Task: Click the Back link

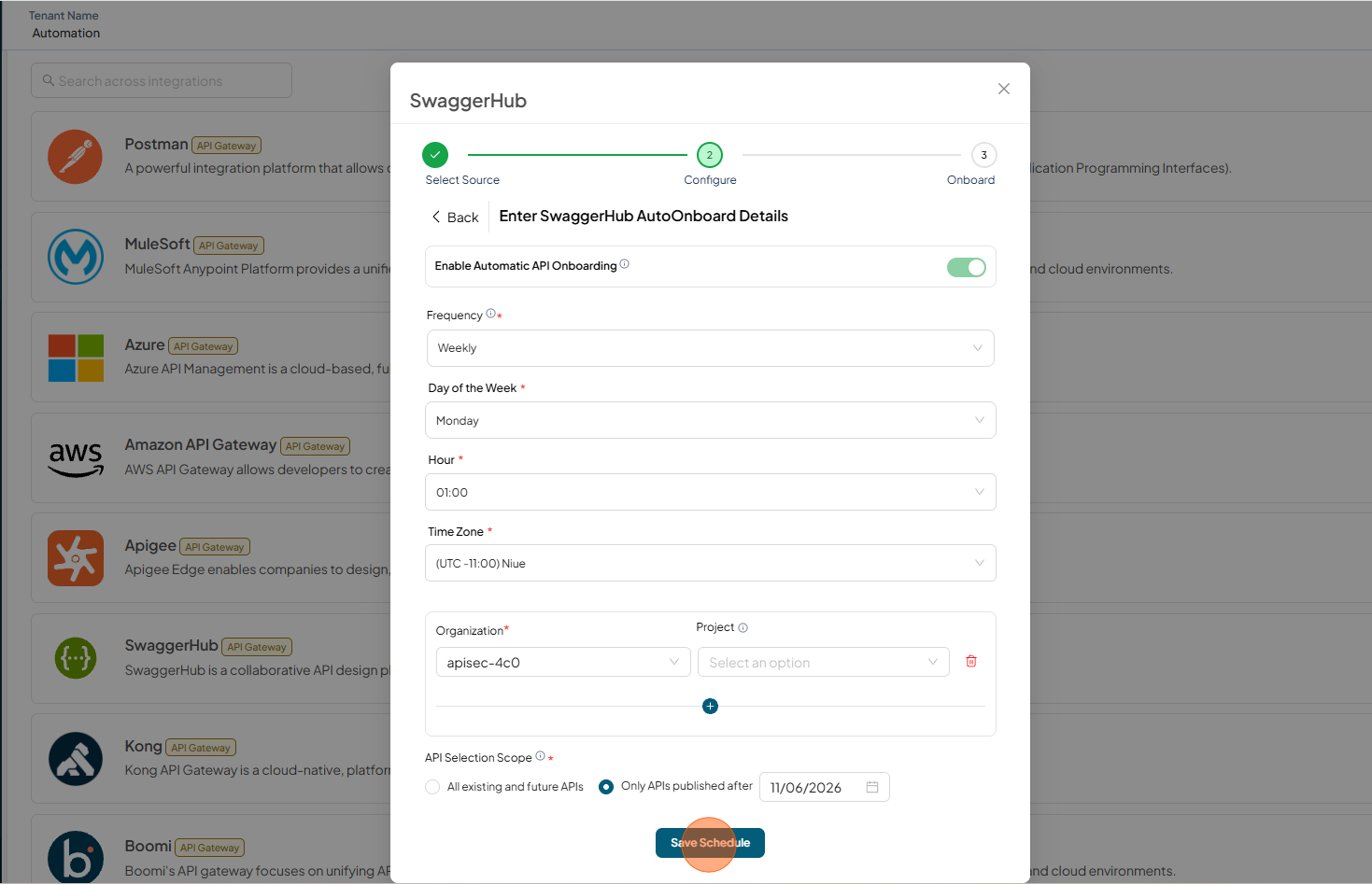Action: tap(455, 217)
